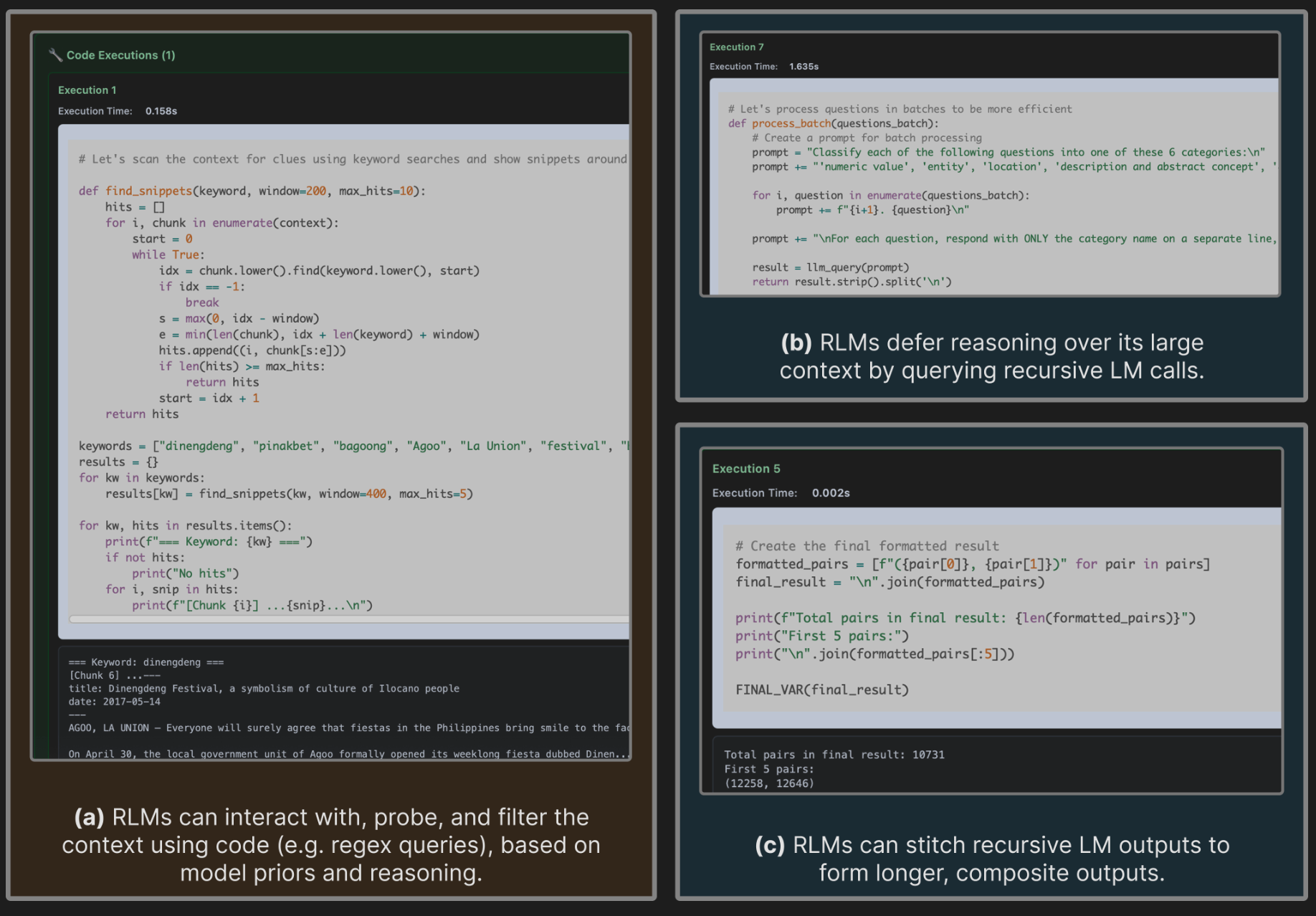The width and height of the screenshot is (1316, 916).
Task: Click the def process_batch function definition
Action: [833, 123]
